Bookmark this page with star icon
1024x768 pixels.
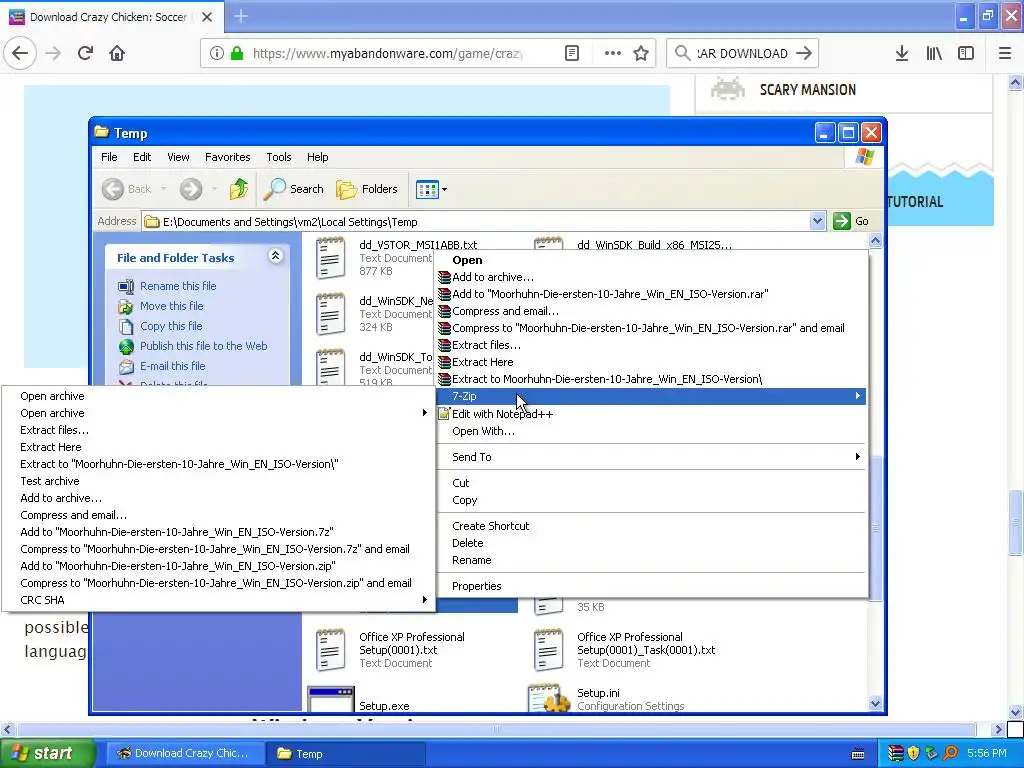[641, 54]
